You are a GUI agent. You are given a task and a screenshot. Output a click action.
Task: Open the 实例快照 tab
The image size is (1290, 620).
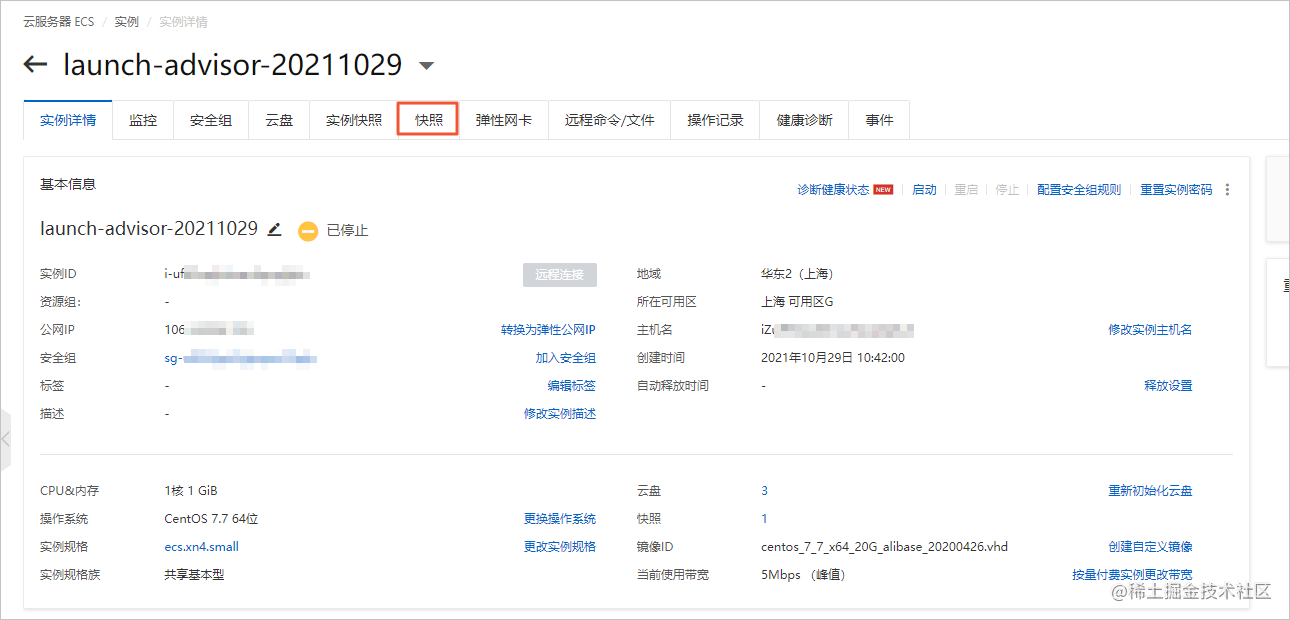(354, 120)
